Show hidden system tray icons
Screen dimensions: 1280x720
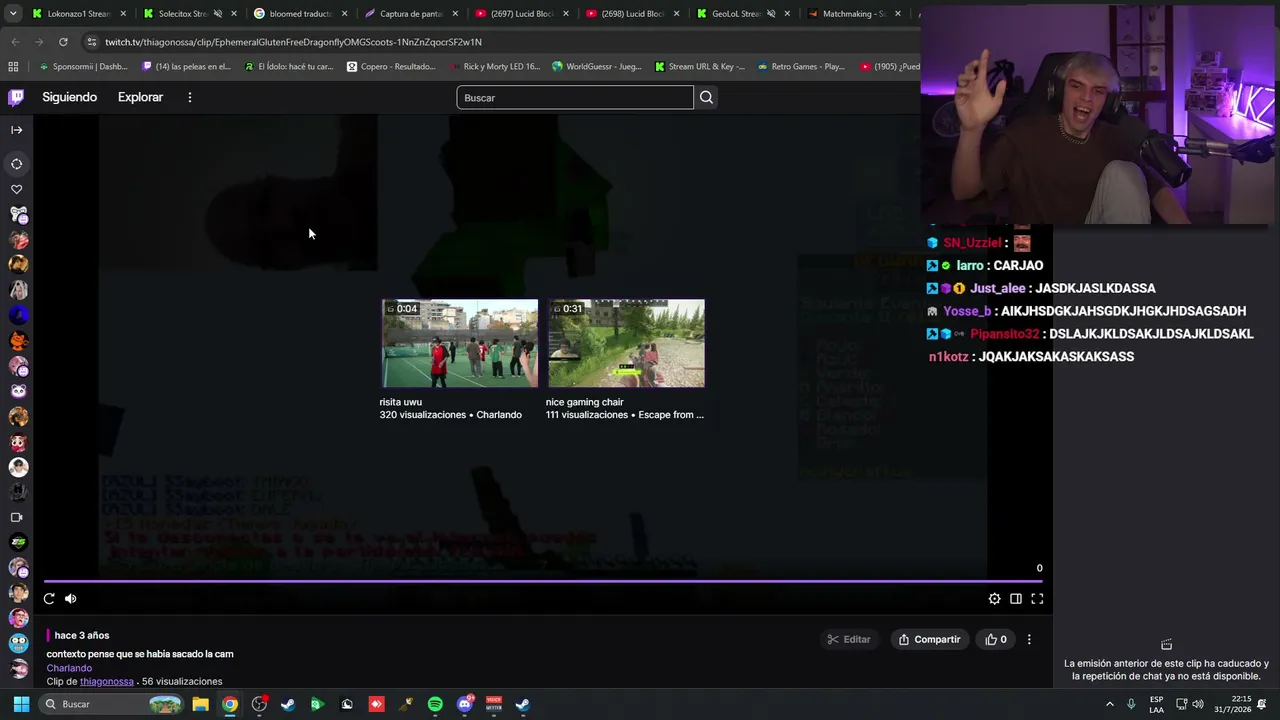[x=1109, y=704]
